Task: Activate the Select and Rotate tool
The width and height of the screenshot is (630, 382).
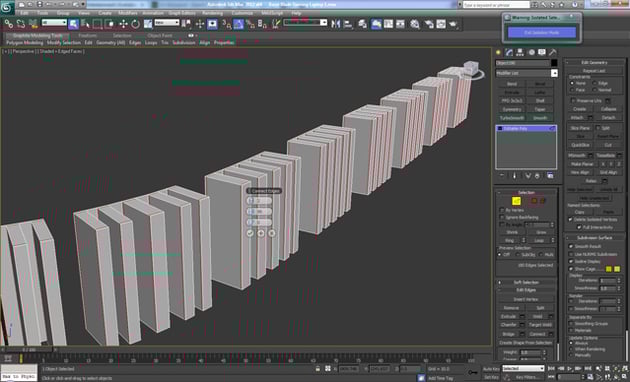Action: [x=135, y=24]
